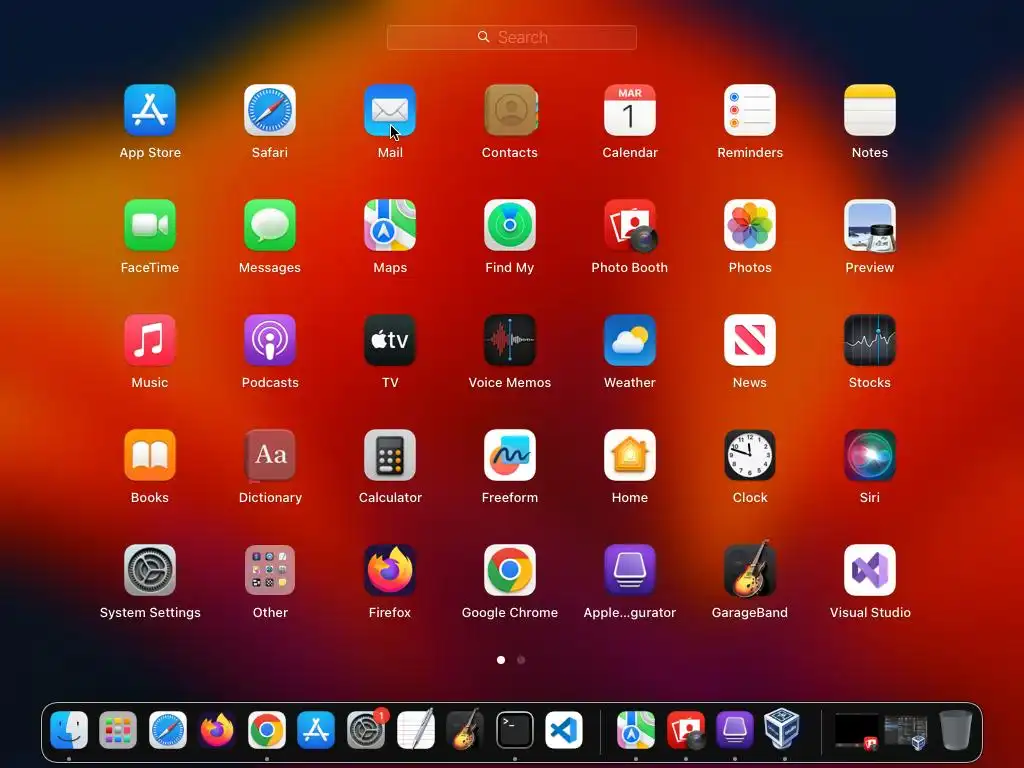Screen dimensions: 1024x768
Task: Open the Calculator app
Action: [390, 455]
